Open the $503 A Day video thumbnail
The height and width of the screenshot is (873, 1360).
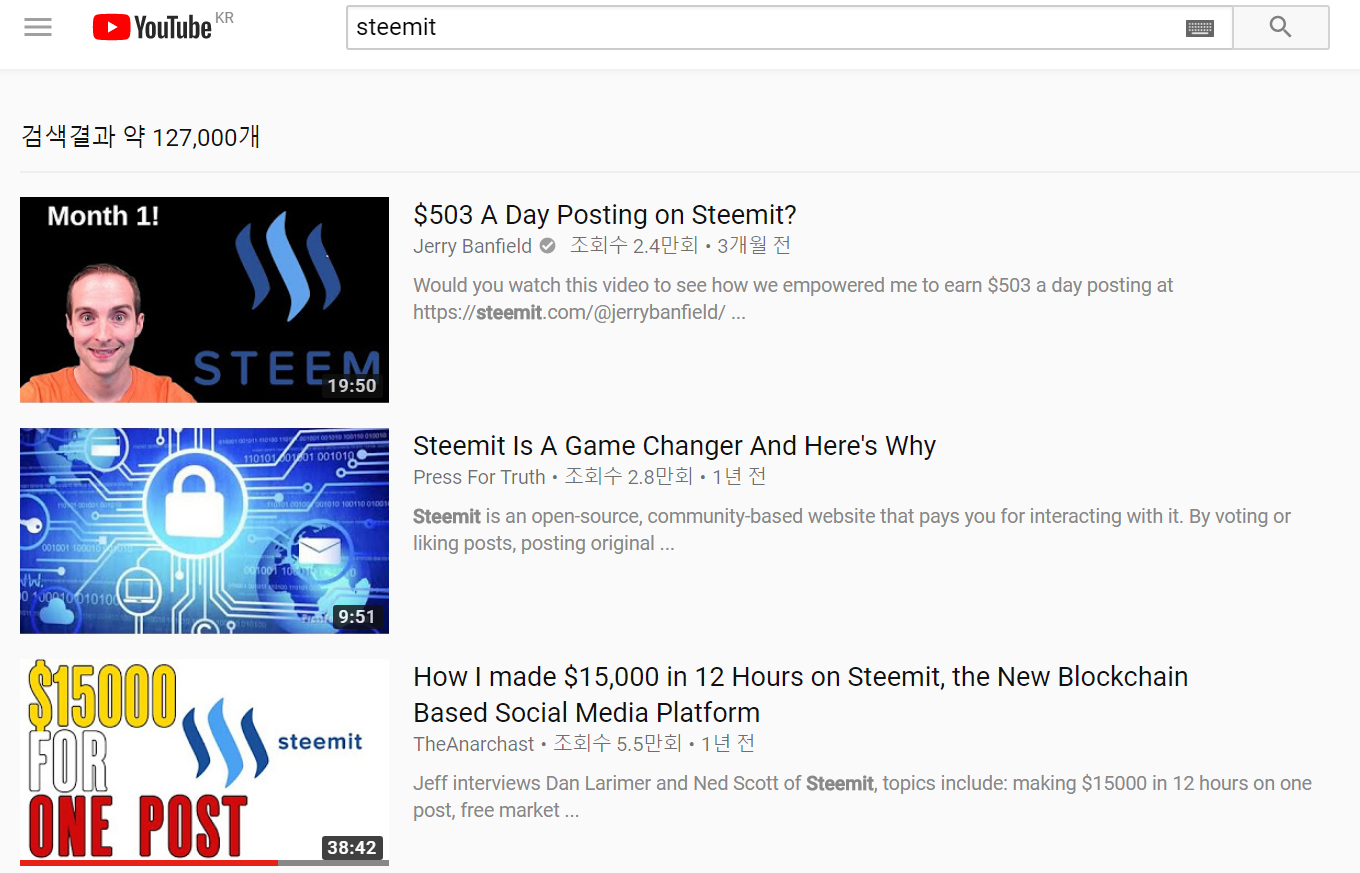(x=204, y=300)
